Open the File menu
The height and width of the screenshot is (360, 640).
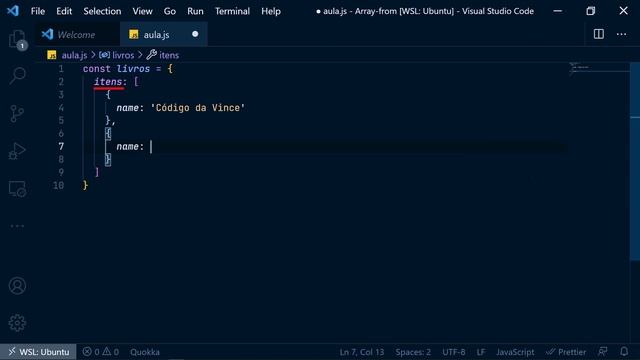(38, 11)
